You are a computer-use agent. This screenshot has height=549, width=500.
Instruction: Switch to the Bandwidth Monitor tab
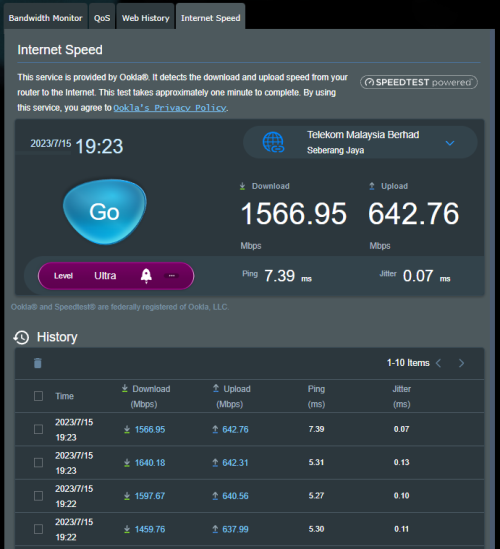[x=45, y=18]
